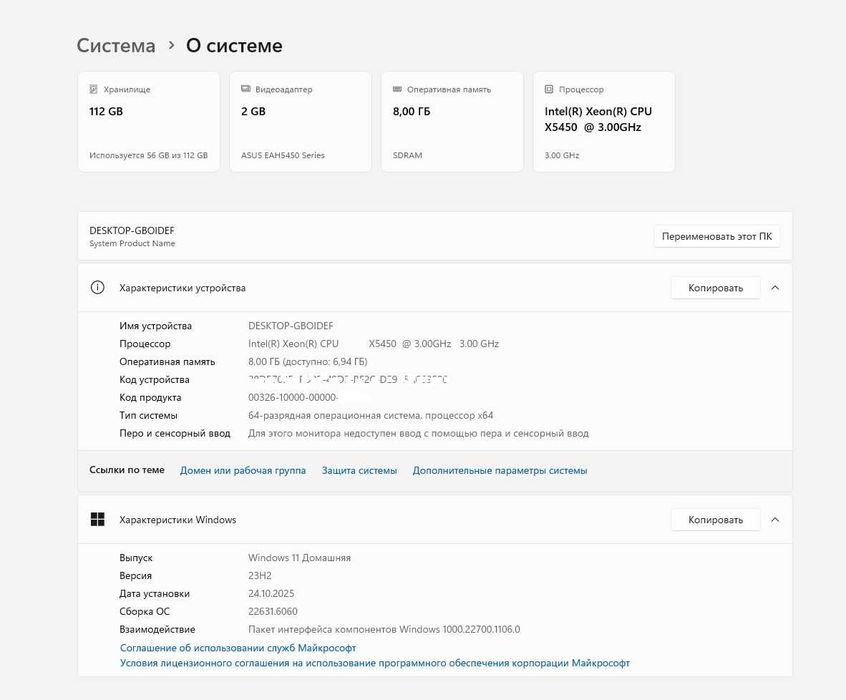Click the info icon beside Характеристики устройства
Screen dimensions: 846x700
click(97, 287)
